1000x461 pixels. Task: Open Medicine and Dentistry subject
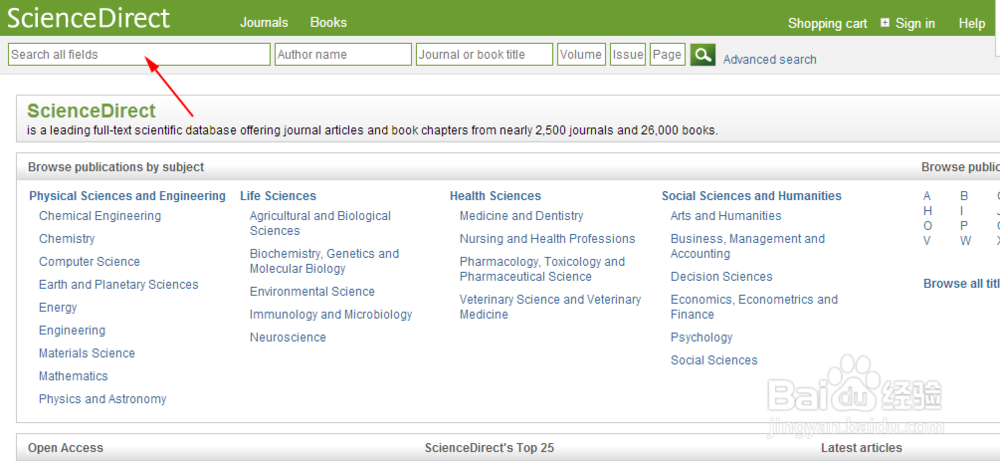point(522,216)
